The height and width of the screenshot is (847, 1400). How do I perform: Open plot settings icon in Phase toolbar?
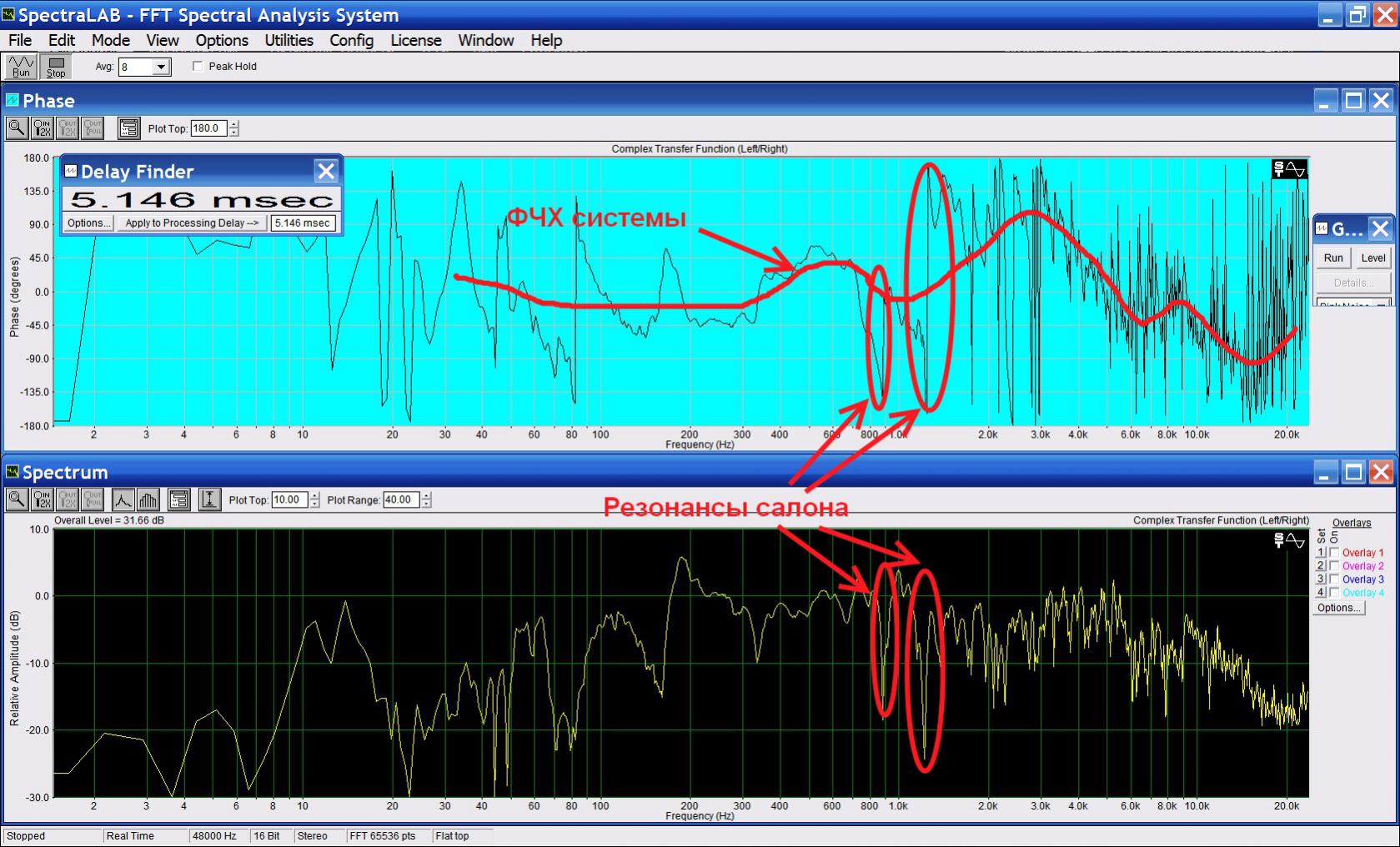[128, 128]
